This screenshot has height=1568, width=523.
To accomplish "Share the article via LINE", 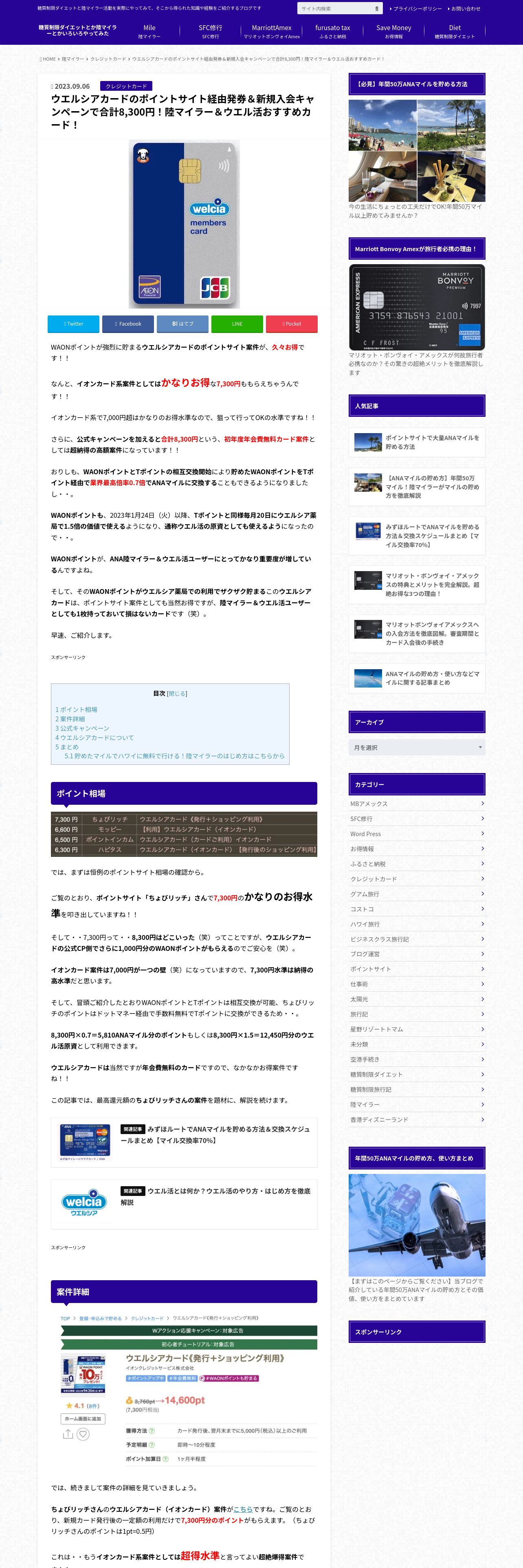I will (237, 324).
